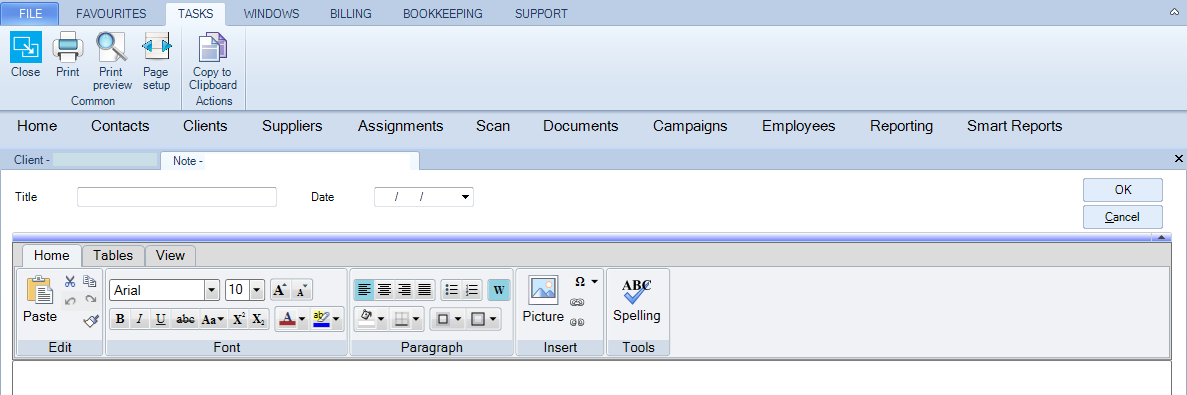This screenshot has width=1187, height=395.
Task: Open the outside border dropdown arrow
Action: tap(458, 319)
